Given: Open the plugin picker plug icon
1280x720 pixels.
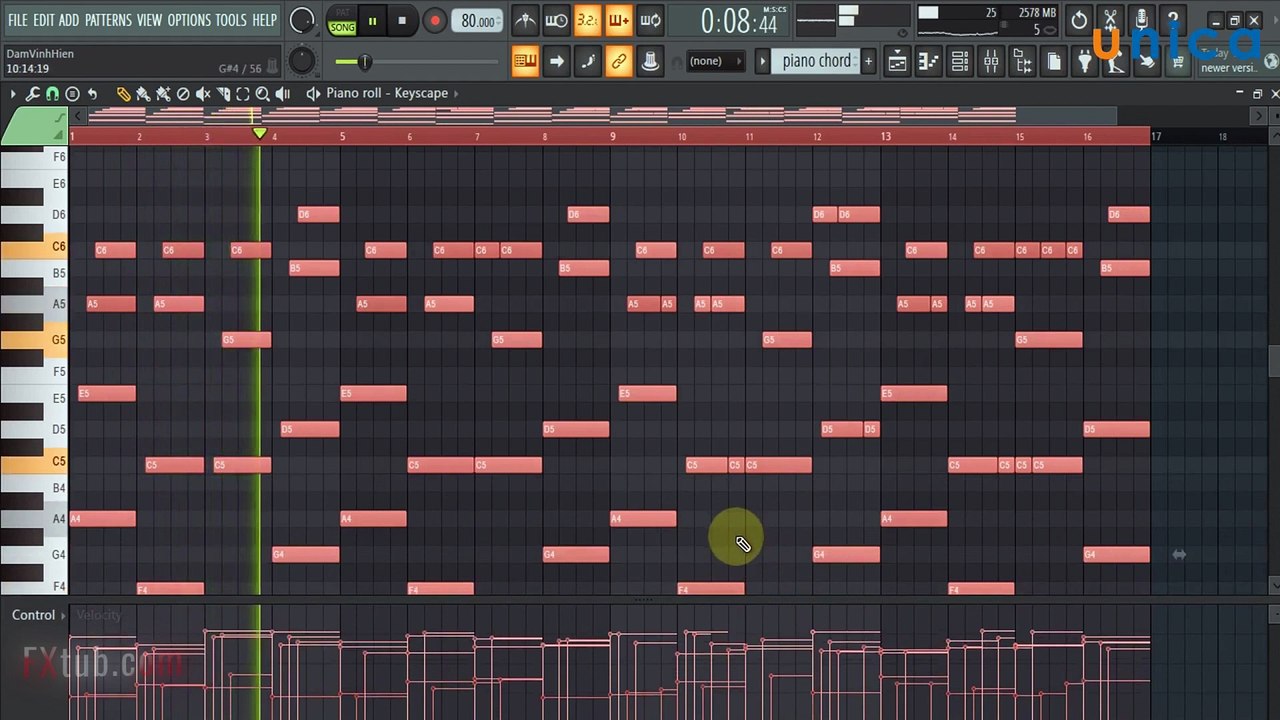Looking at the screenshot, I should point(1084,62).
